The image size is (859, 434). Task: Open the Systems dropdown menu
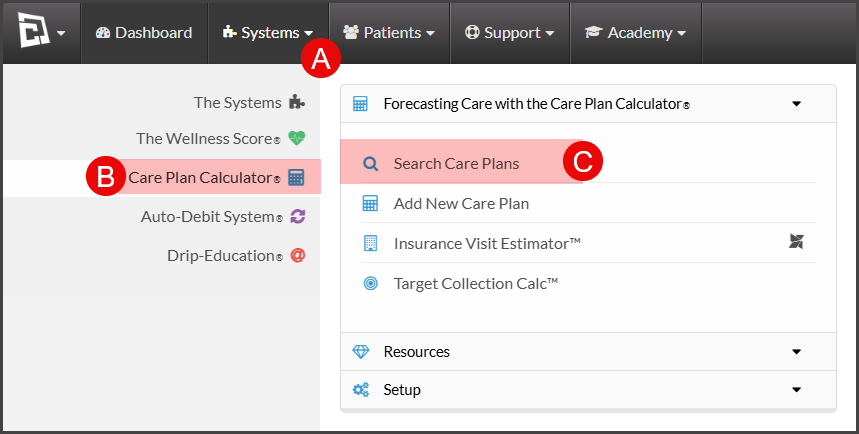(x=268, y=33)
